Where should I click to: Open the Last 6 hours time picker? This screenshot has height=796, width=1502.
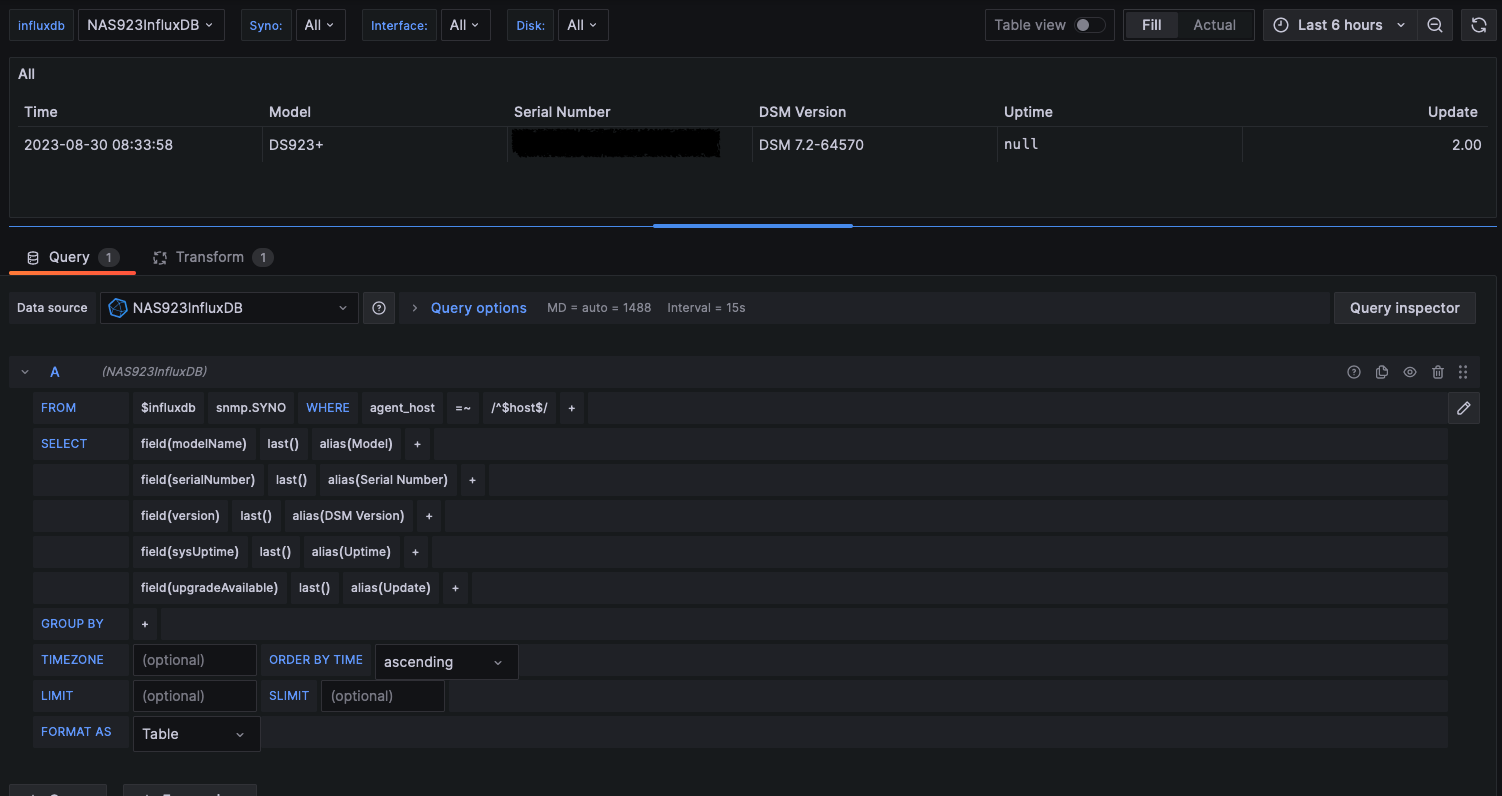tap(1339, 25)
